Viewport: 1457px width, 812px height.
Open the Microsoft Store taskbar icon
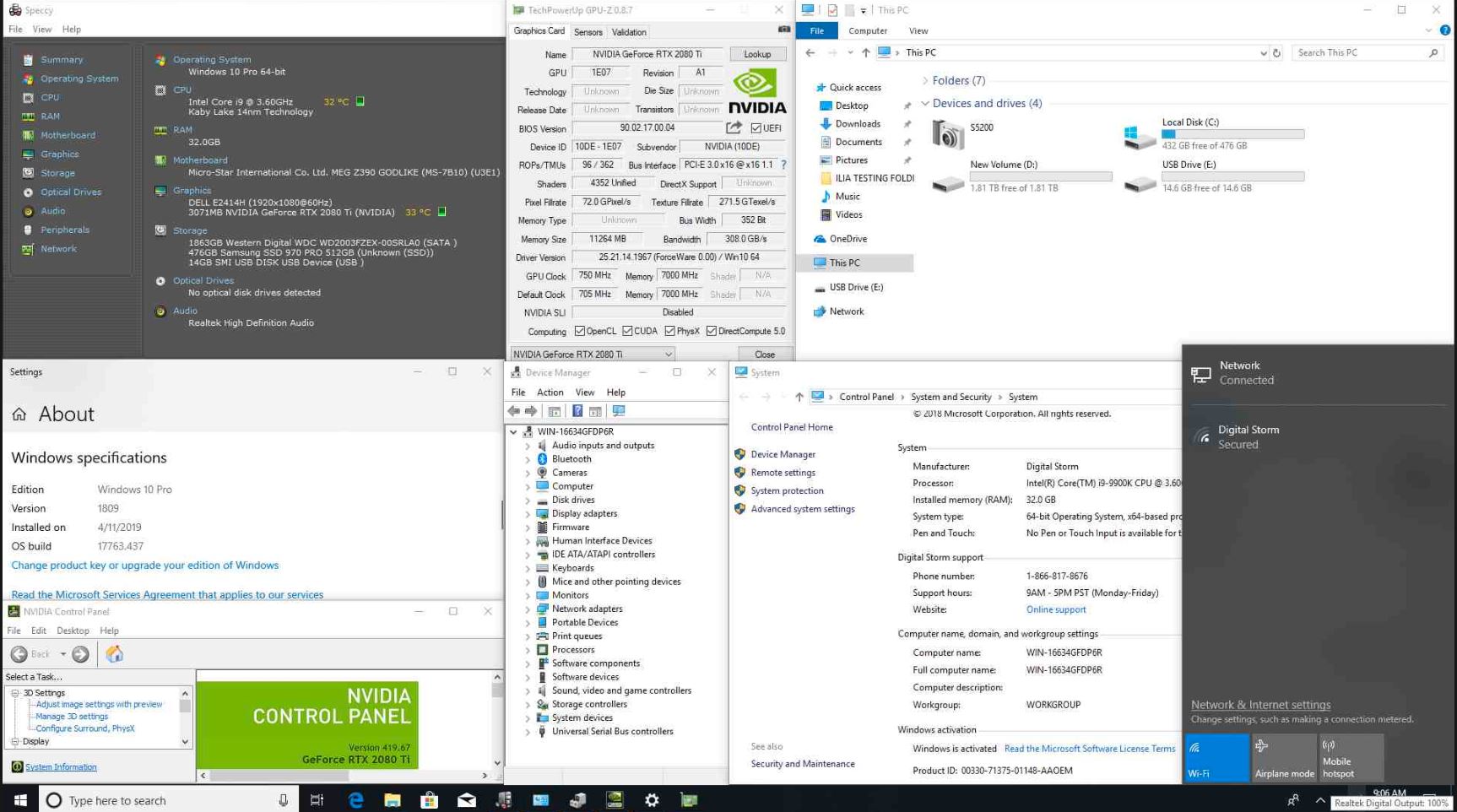[x=429, y=800]
